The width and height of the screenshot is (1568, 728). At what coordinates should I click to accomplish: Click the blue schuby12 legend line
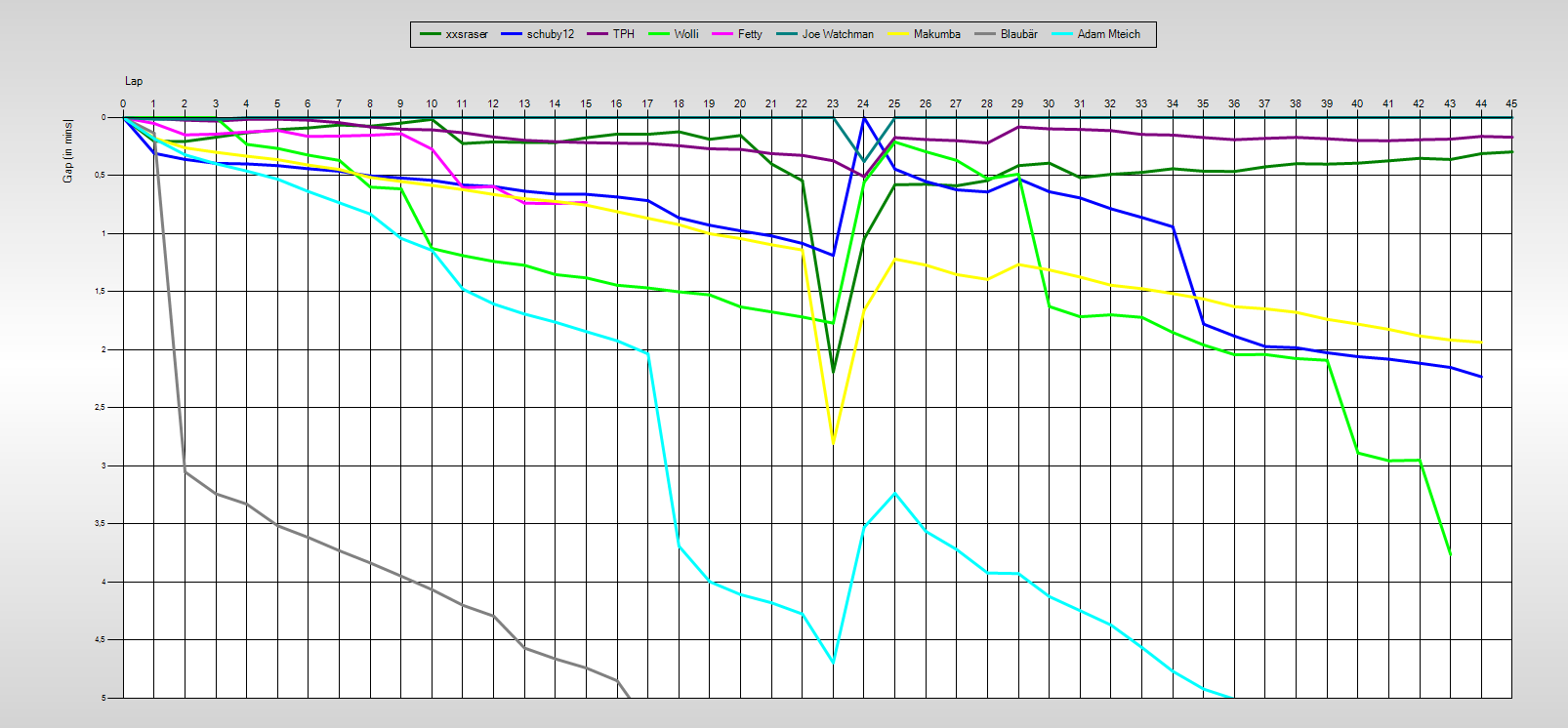coord(512,34)
